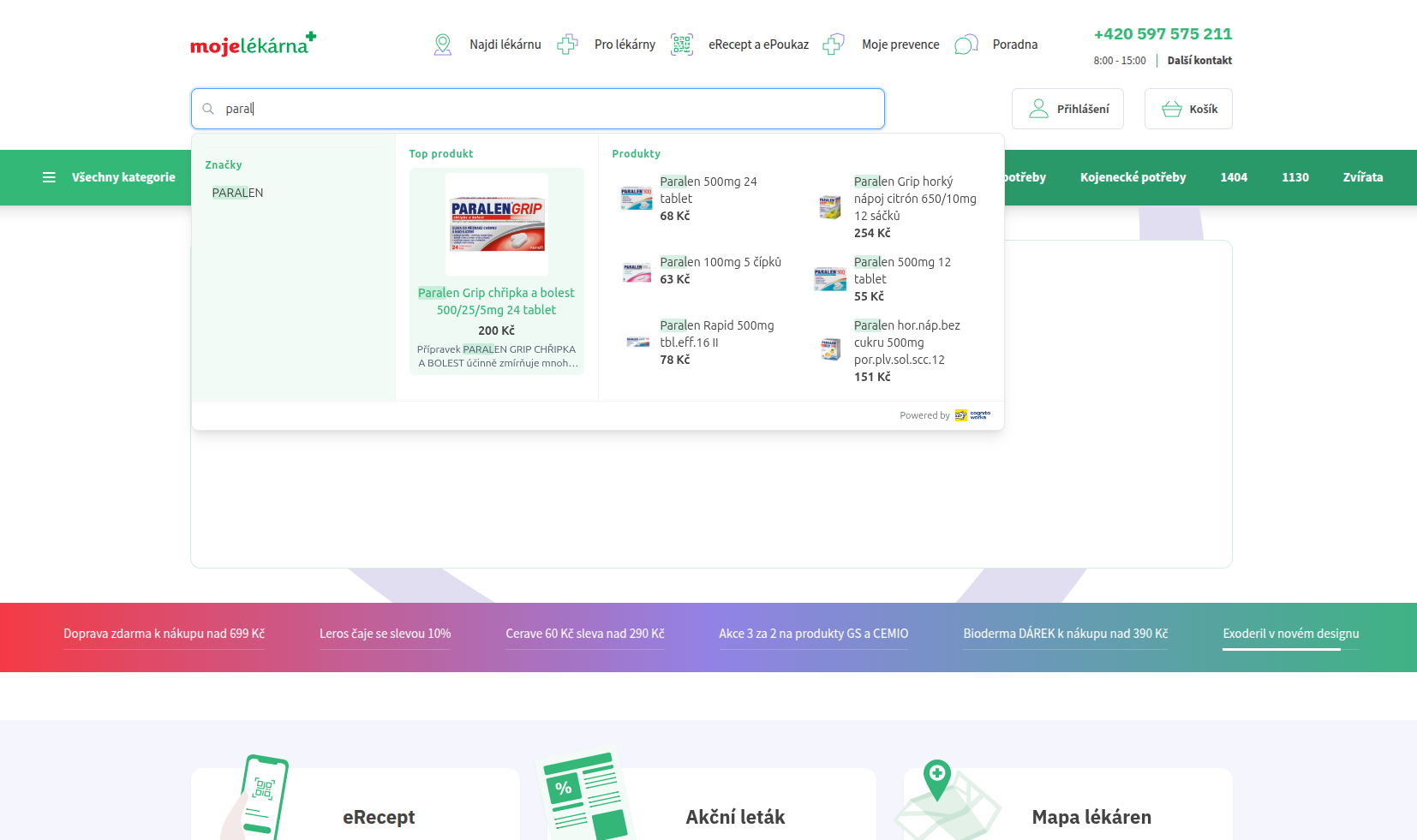The image size is (1417, 840).
Task: Select Exoderil v novém designu banner tab
Action: pyautogui.click(x=1290, y=634)
